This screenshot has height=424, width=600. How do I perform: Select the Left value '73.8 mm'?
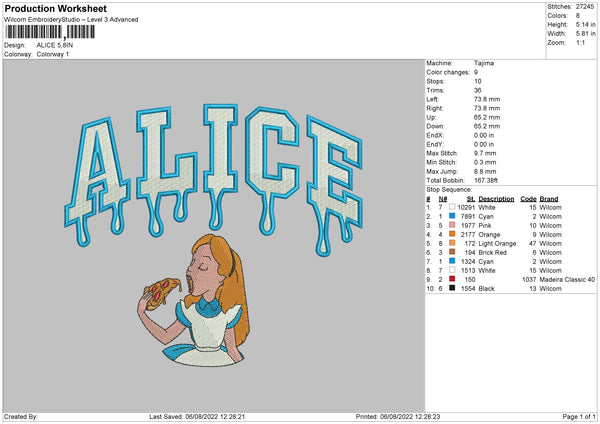pos(487,99)
